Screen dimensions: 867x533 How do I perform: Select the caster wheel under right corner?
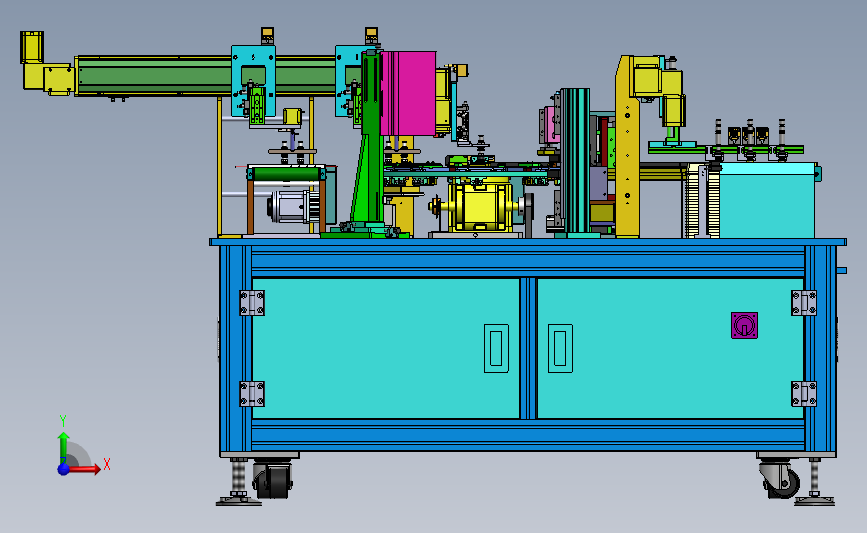(780, 479)
